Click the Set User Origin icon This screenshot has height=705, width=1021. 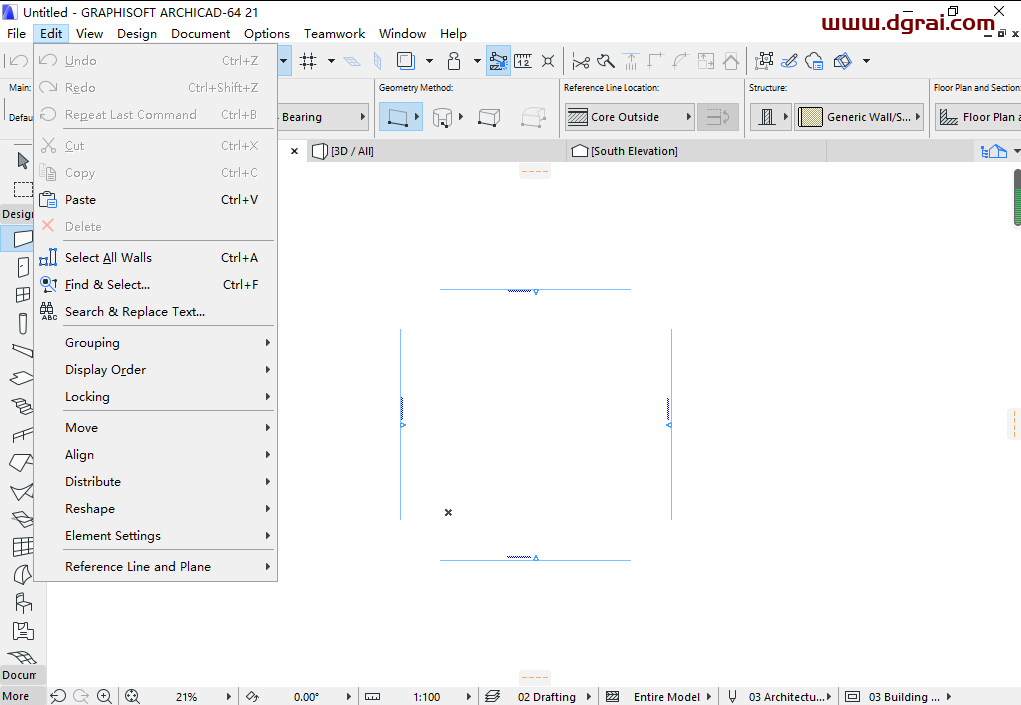coord(548,61)
